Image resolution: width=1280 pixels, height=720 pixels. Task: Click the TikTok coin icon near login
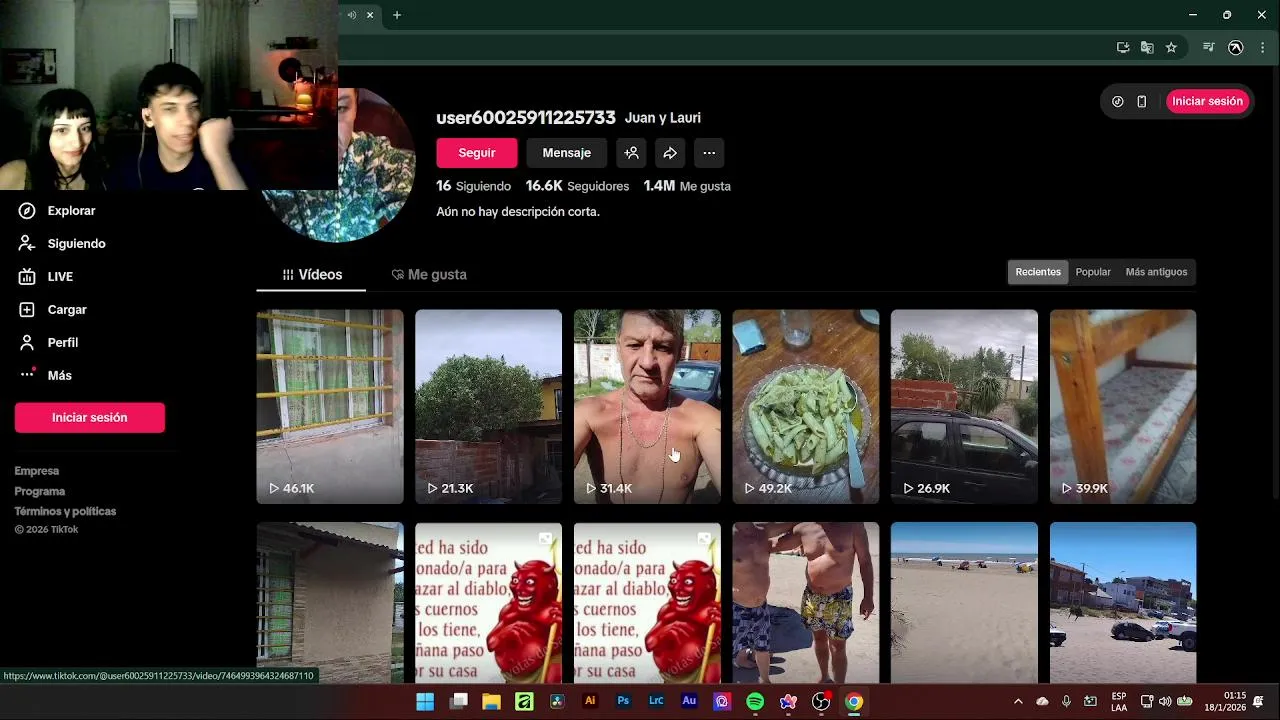click(x=1118, y=101)
